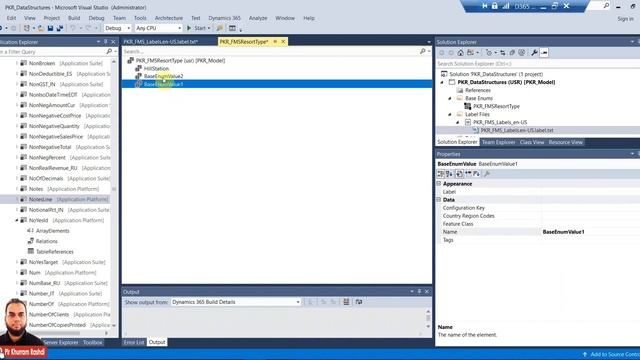The image size is (640, 360).
Task: Click the Application Explorer filter query field
Action: [52, 52]
